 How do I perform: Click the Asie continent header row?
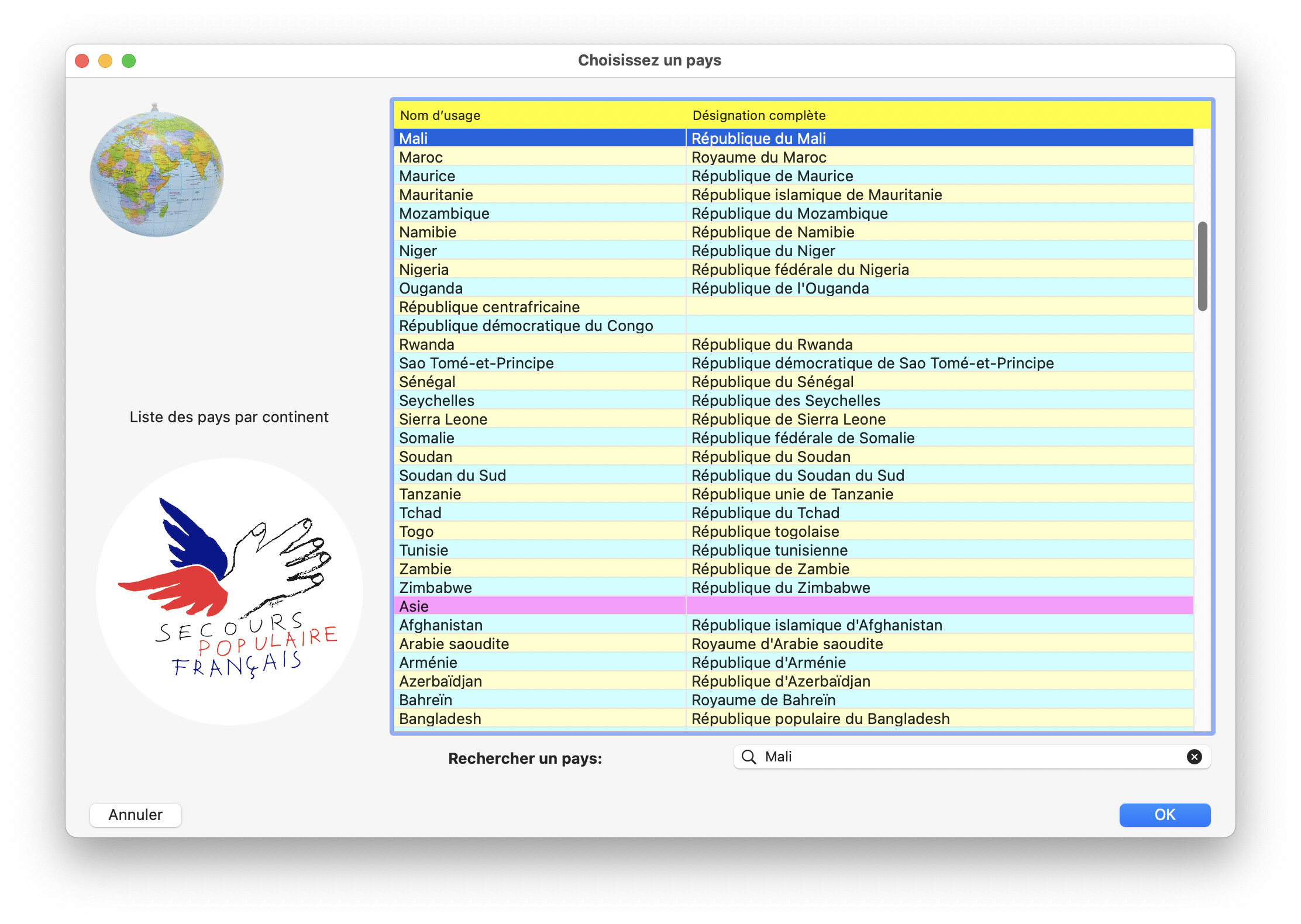[794, 606]
